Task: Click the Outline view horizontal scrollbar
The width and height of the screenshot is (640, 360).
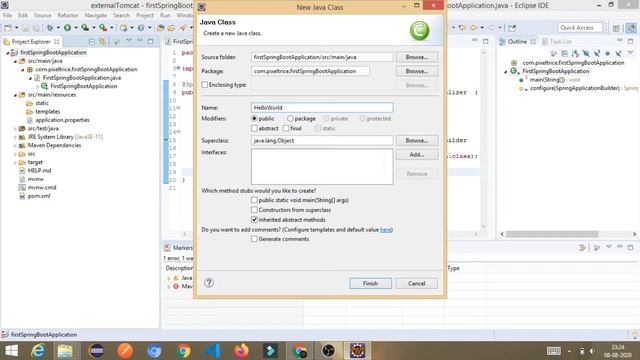Action: point(552,234)
